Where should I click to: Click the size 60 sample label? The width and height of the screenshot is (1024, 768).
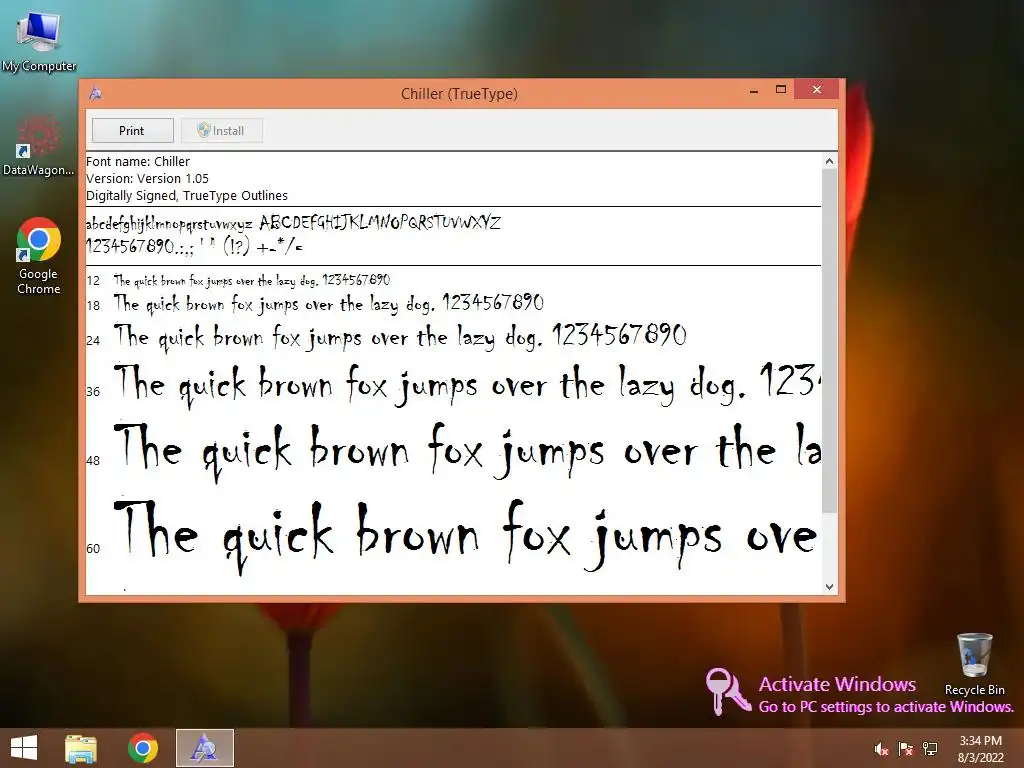(x=93, y=549)
